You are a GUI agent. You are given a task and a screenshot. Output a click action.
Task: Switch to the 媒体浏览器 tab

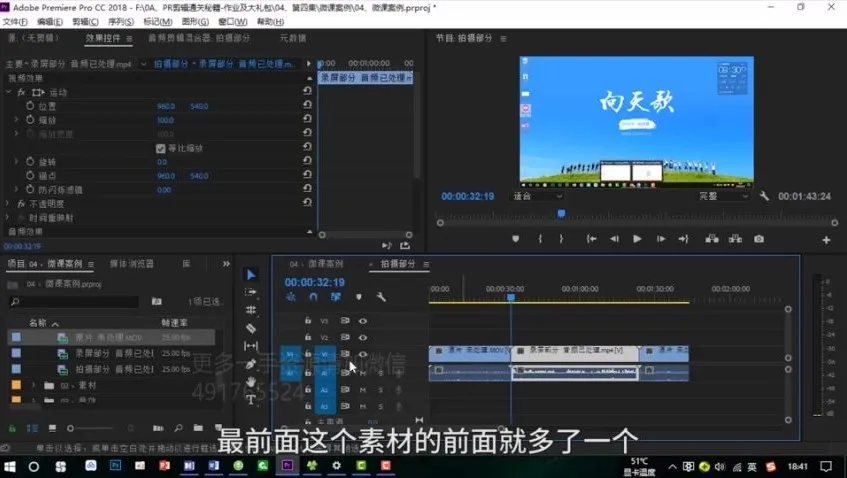pos(132,264)
